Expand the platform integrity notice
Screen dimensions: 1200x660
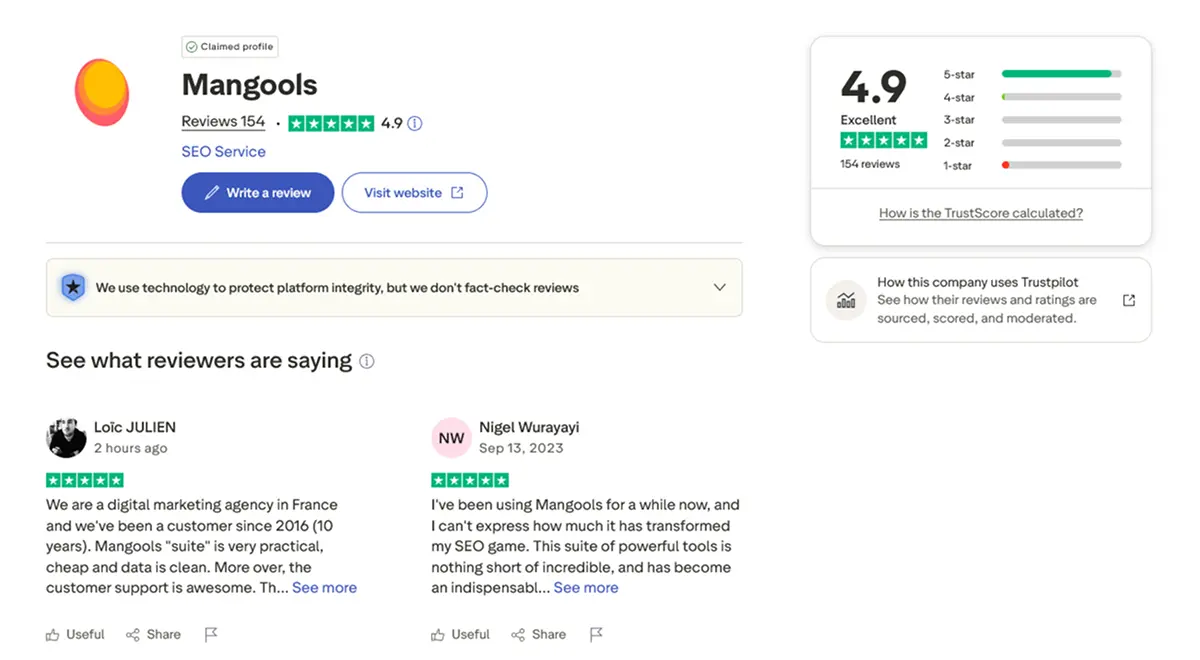719,287
